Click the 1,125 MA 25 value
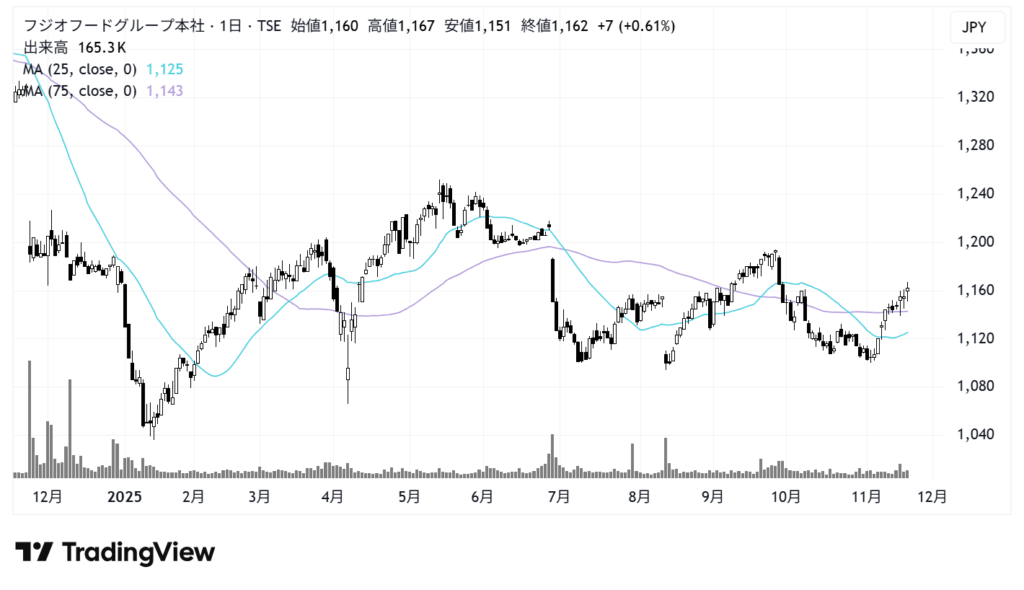Screen dimensions: 1024x590 pos(164,69)
